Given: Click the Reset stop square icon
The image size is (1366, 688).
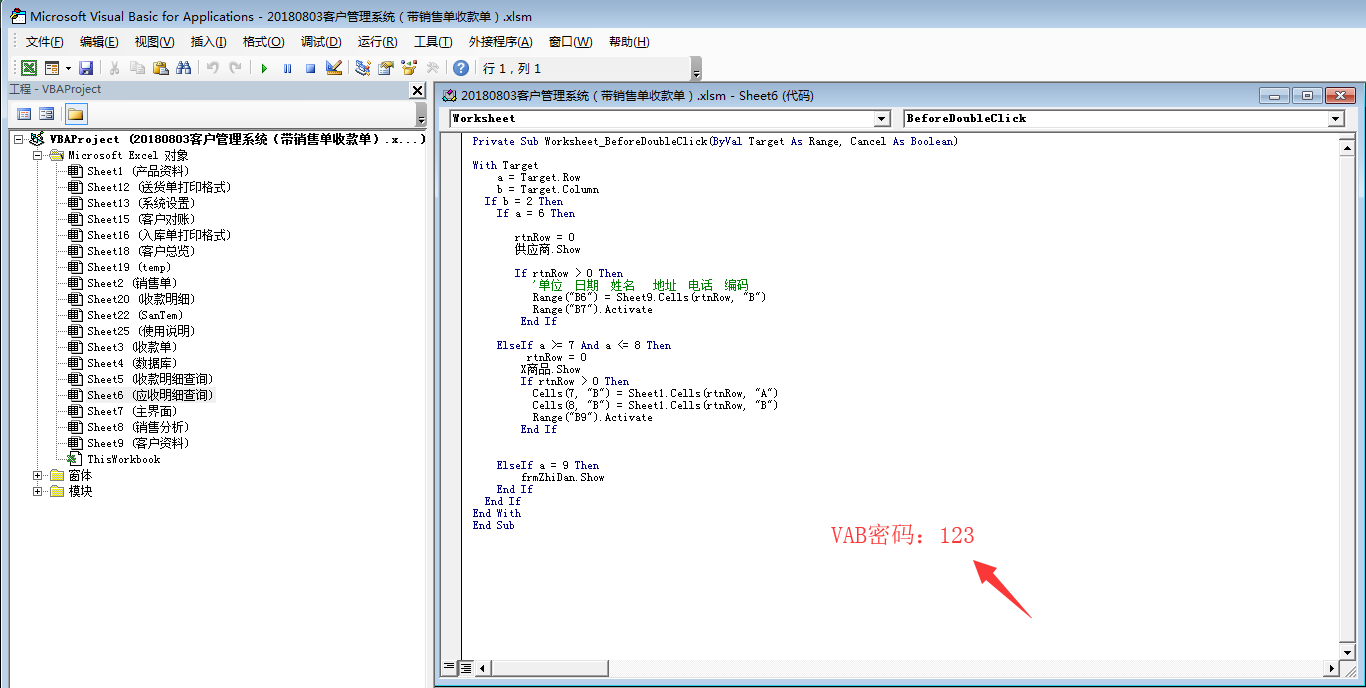Looking at the screenshot, I should pos(310,68).
